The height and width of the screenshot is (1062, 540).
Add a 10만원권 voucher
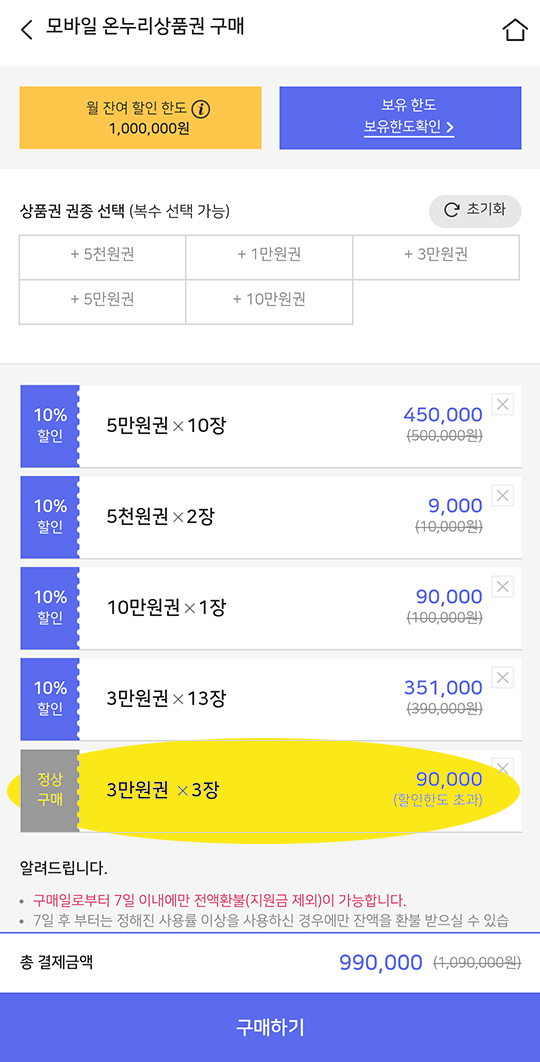(269, 301)
